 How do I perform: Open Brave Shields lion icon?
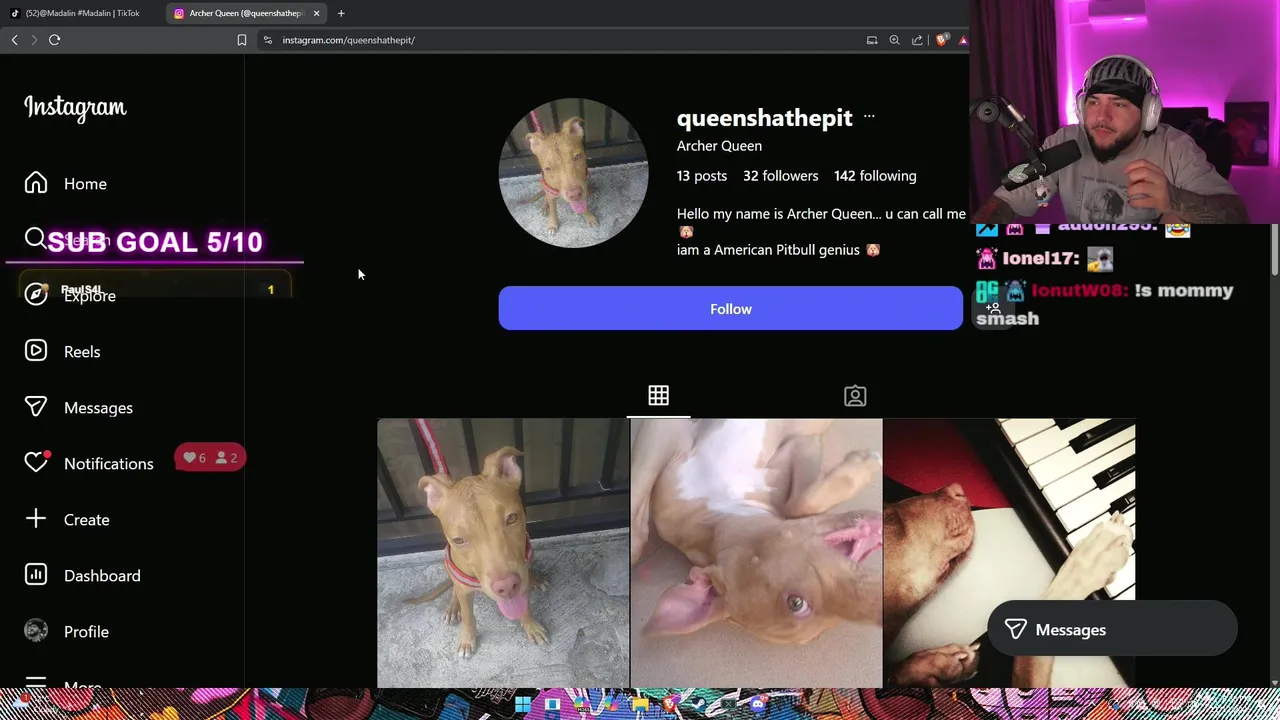point(942,40)
